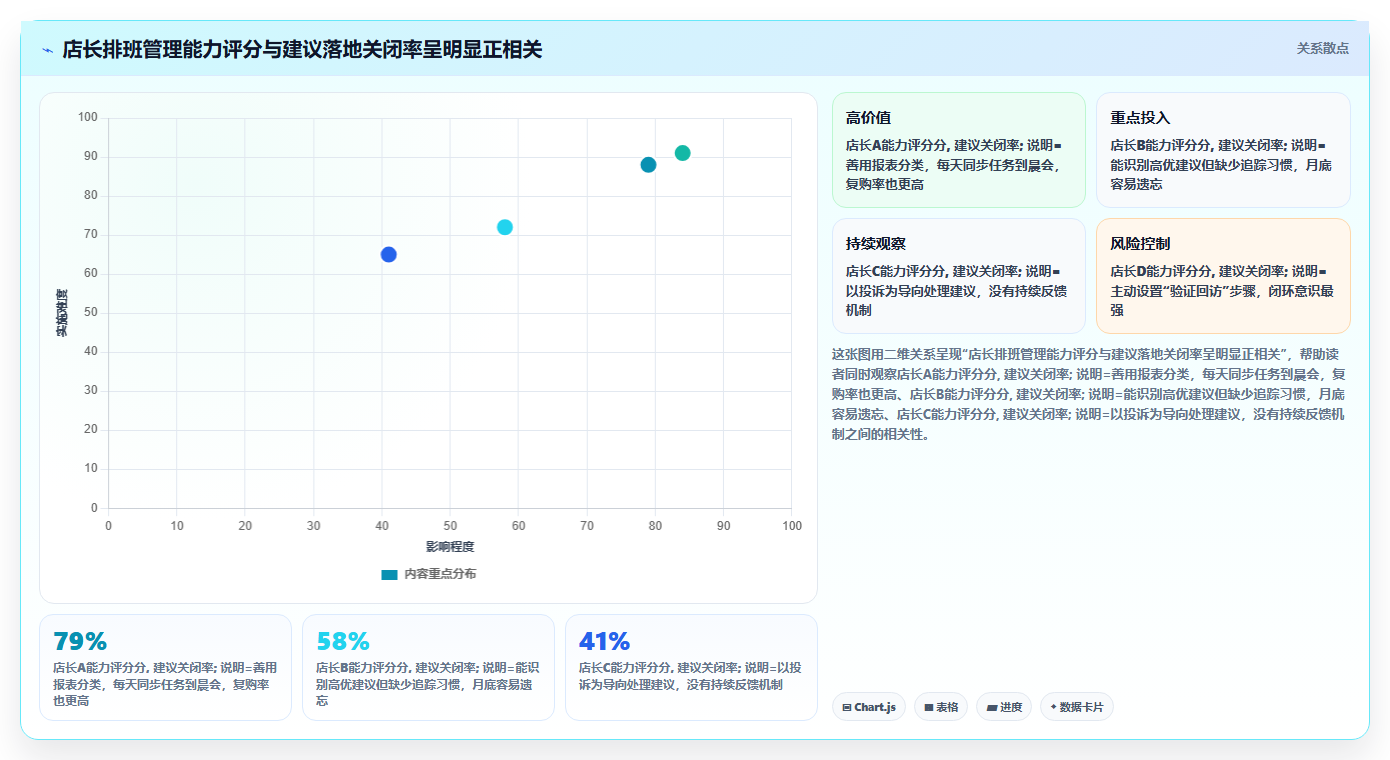
Task: Click x-axis tick label 100
Action: [792, 525]
